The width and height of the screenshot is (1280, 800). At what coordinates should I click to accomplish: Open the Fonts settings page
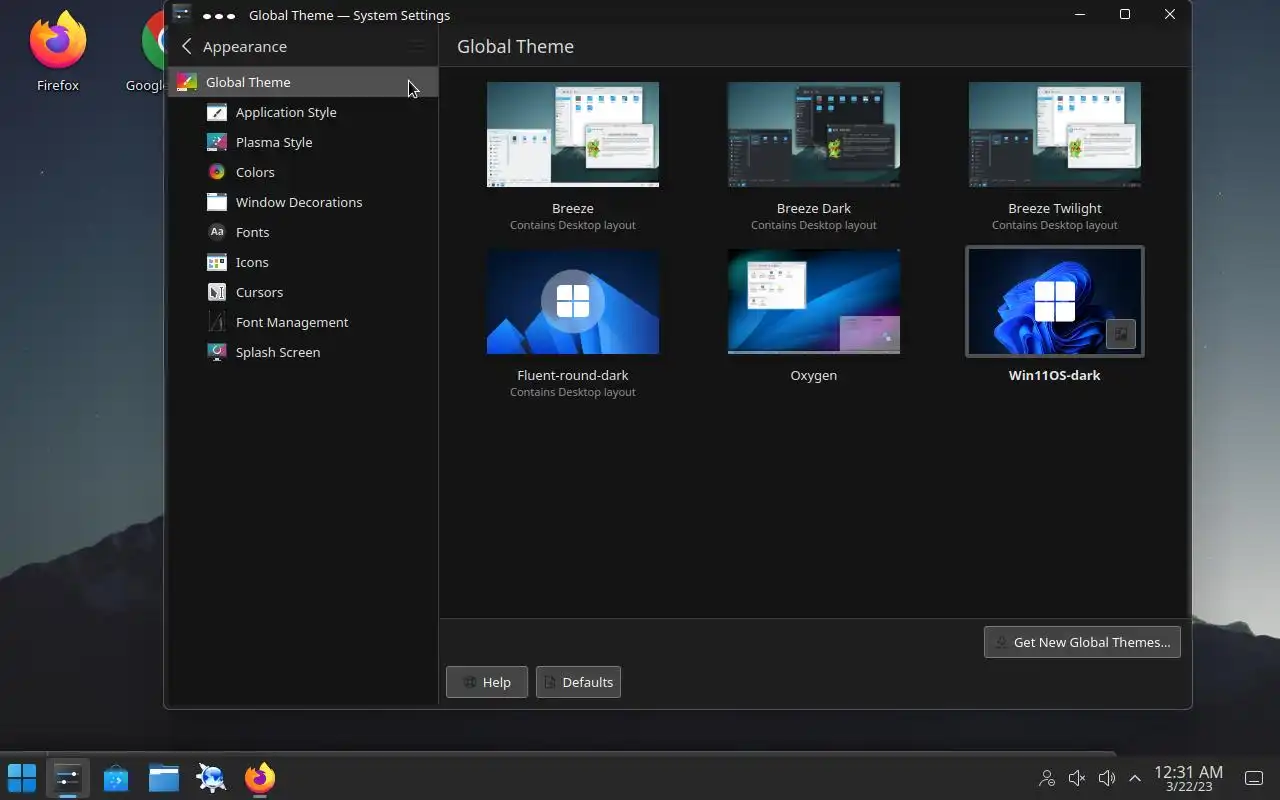click(x=252, y=232)
